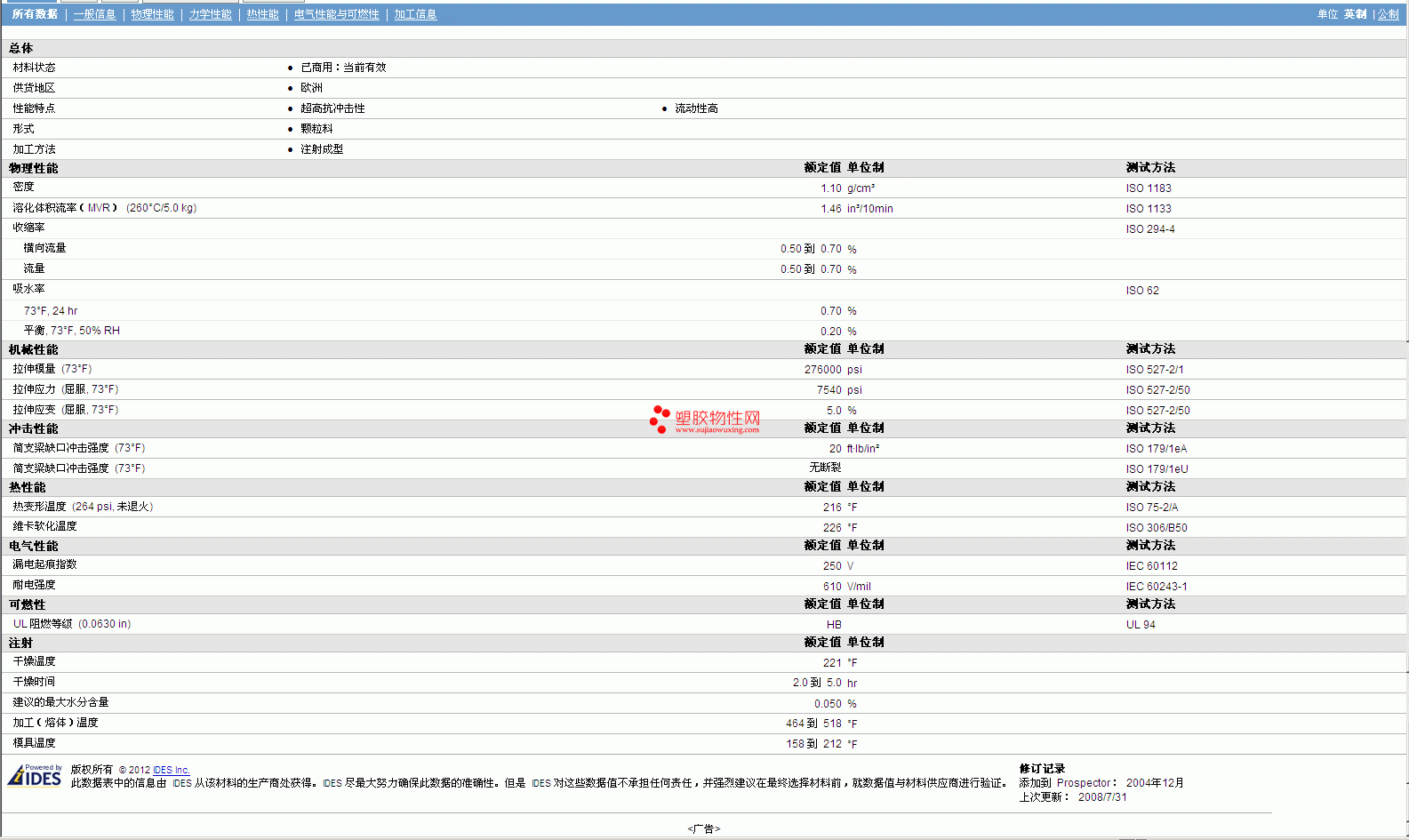Open the 热性能 tab
Image resolution: width=1409 pixels, height=840 pixels.
coord(262,14)
